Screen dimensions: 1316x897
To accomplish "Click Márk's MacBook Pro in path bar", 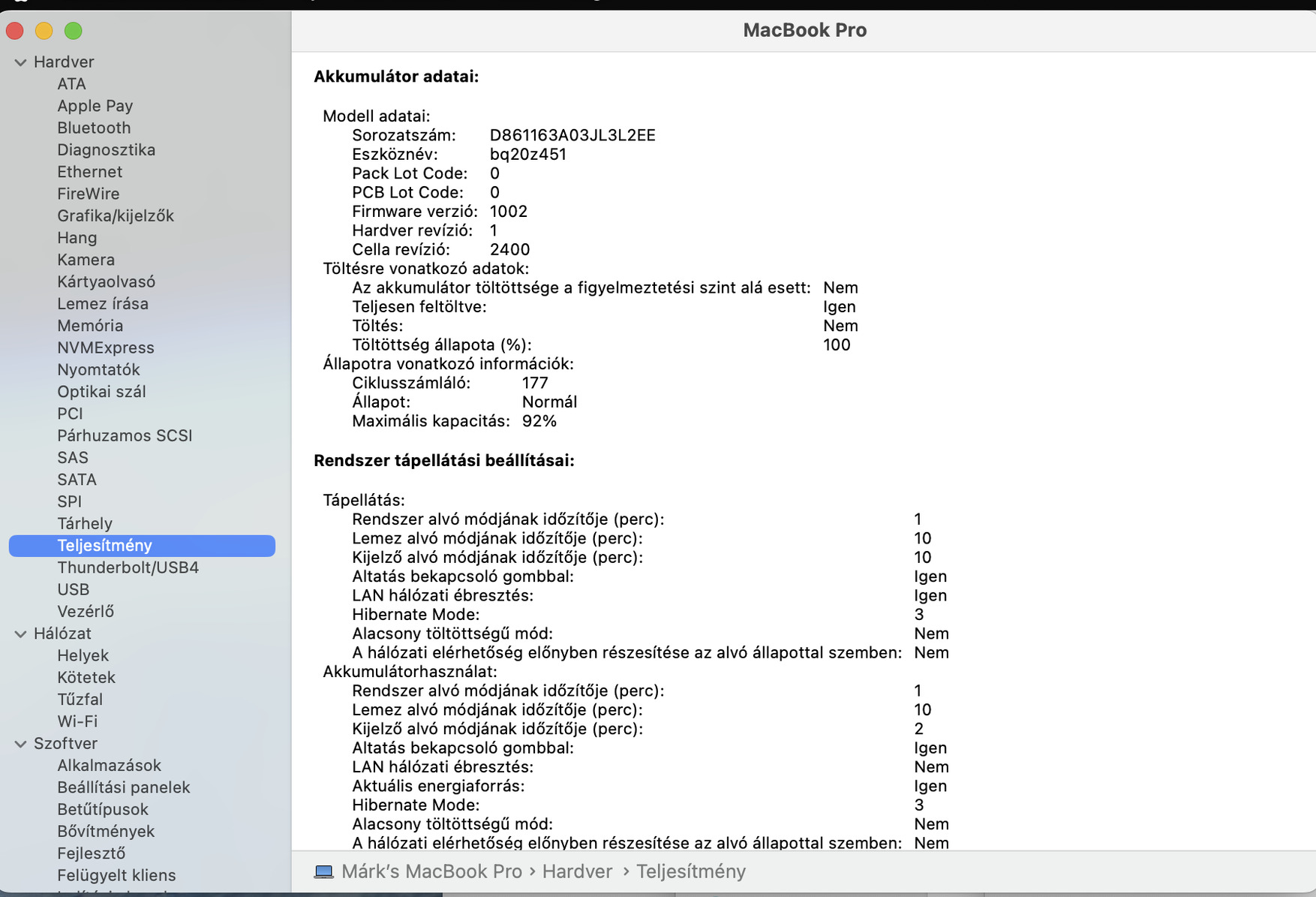I will (431, 871).
